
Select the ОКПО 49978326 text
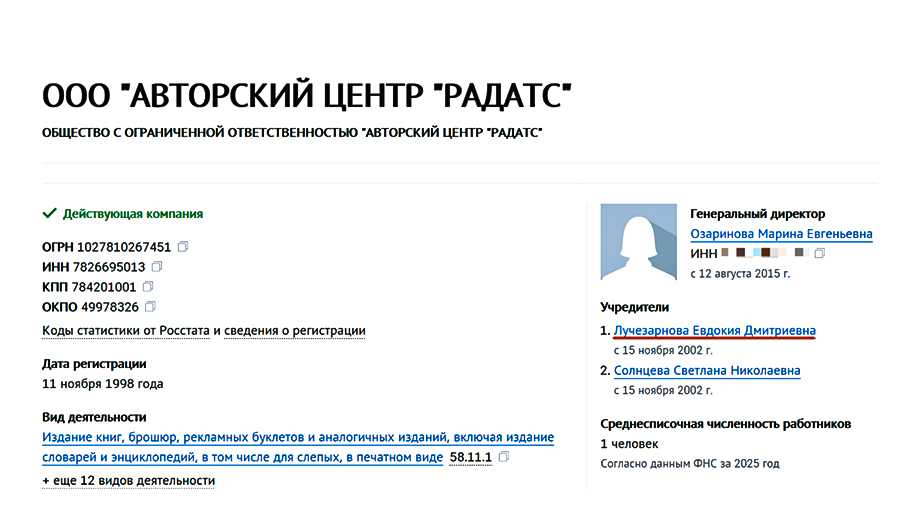tap(90, 307)
